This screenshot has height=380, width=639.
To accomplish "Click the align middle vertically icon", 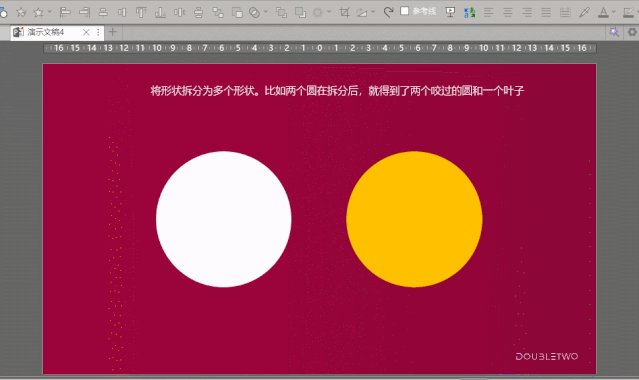I will (x=122, y=12).
